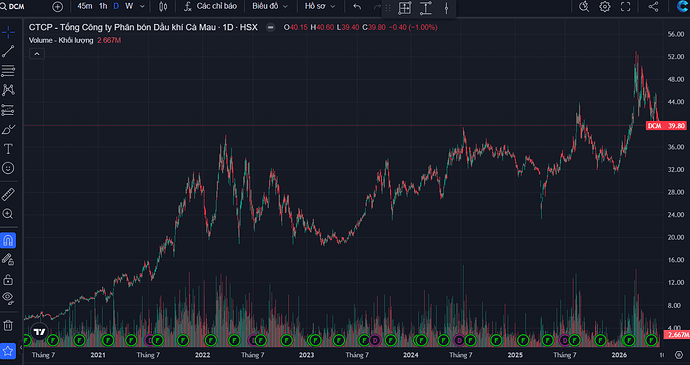690x365 pixels.
Task: Click the minus icon beside chart title
Action: coord(271,27)
